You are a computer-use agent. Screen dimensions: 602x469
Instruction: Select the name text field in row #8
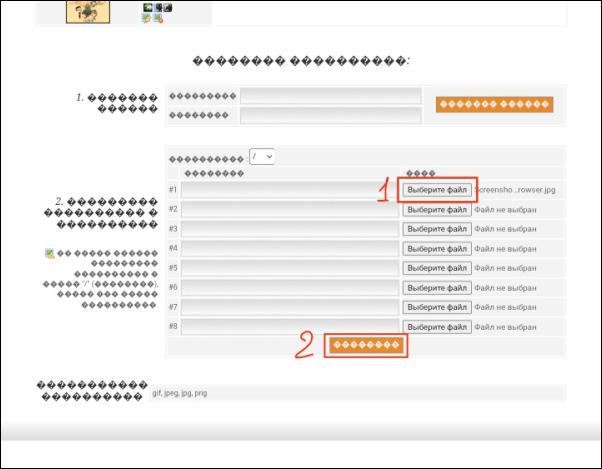pos(290,326)
